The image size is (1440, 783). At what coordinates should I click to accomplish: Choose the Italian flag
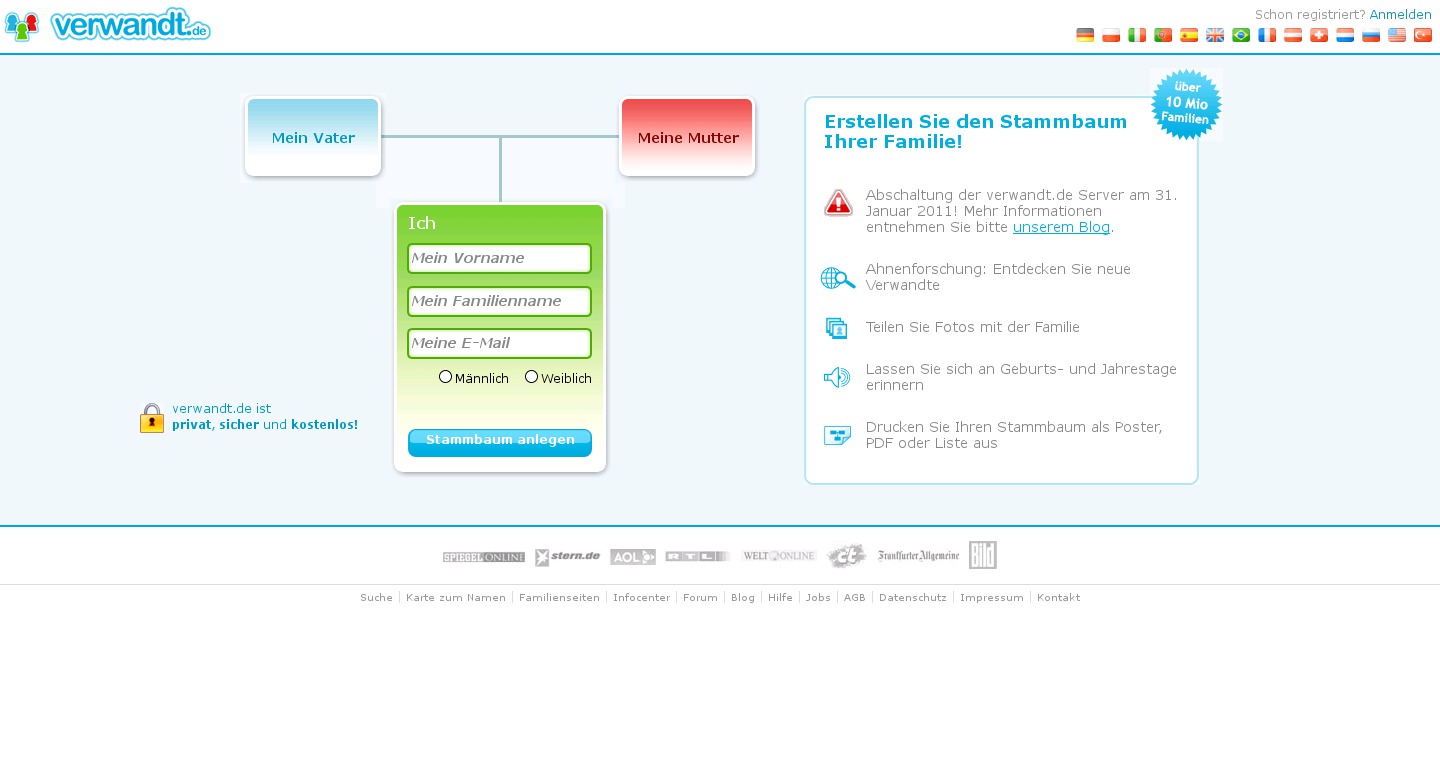[x=1137, y=35]
